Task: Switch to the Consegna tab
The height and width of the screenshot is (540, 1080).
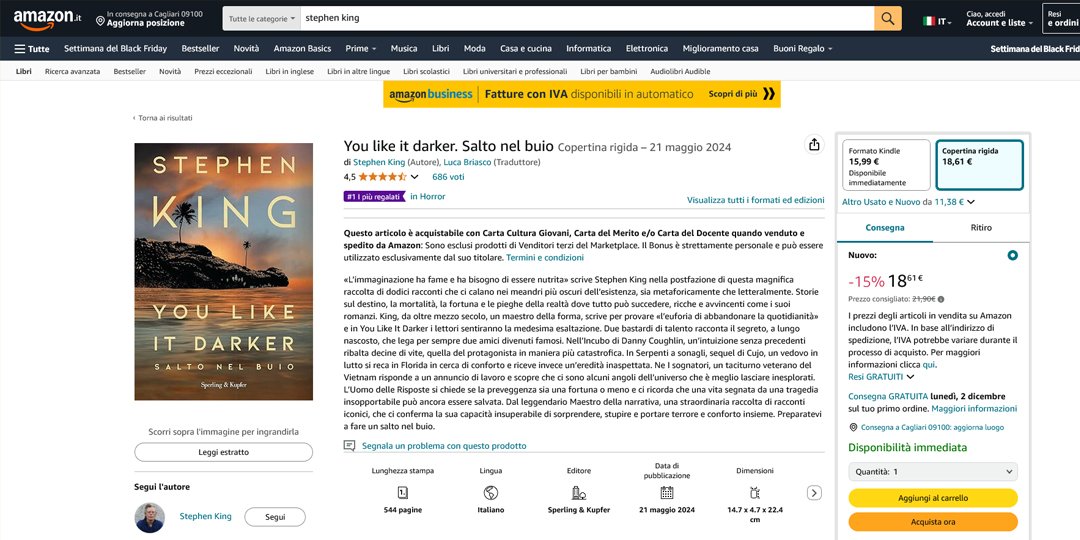Action: 885,228
